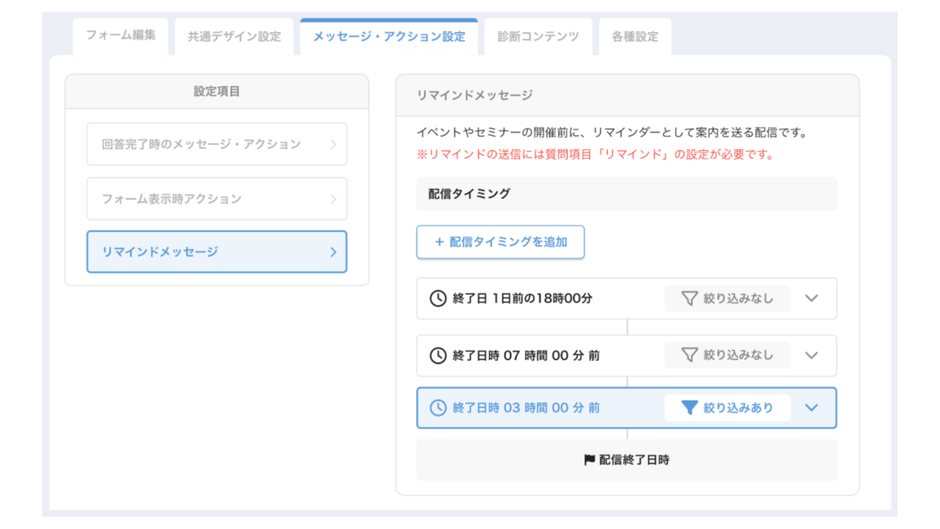Open the 共通デザイン設定 tab
This screenshot has height=529, width=940.
tap(234, 37)
